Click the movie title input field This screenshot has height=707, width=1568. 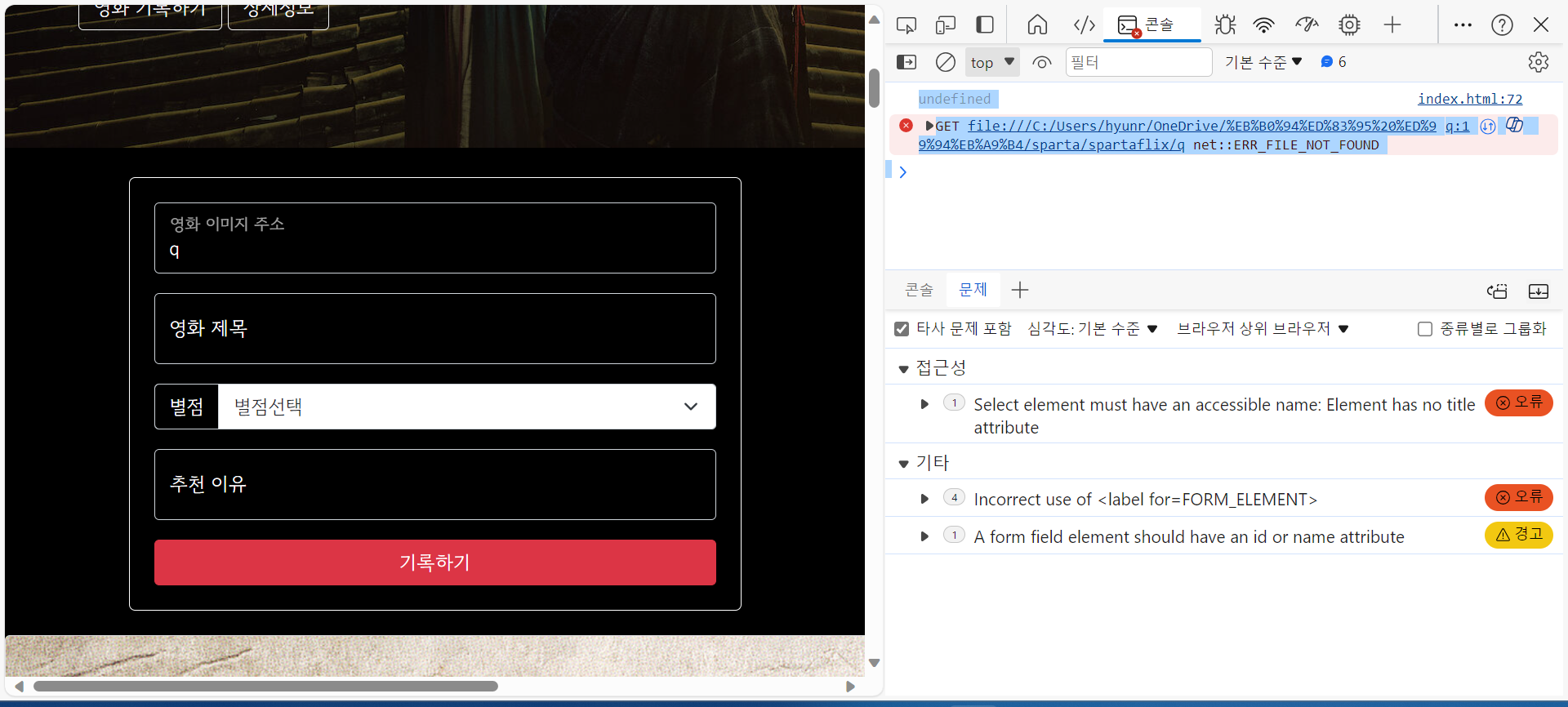pyautogui.click(x=435, y=328)
